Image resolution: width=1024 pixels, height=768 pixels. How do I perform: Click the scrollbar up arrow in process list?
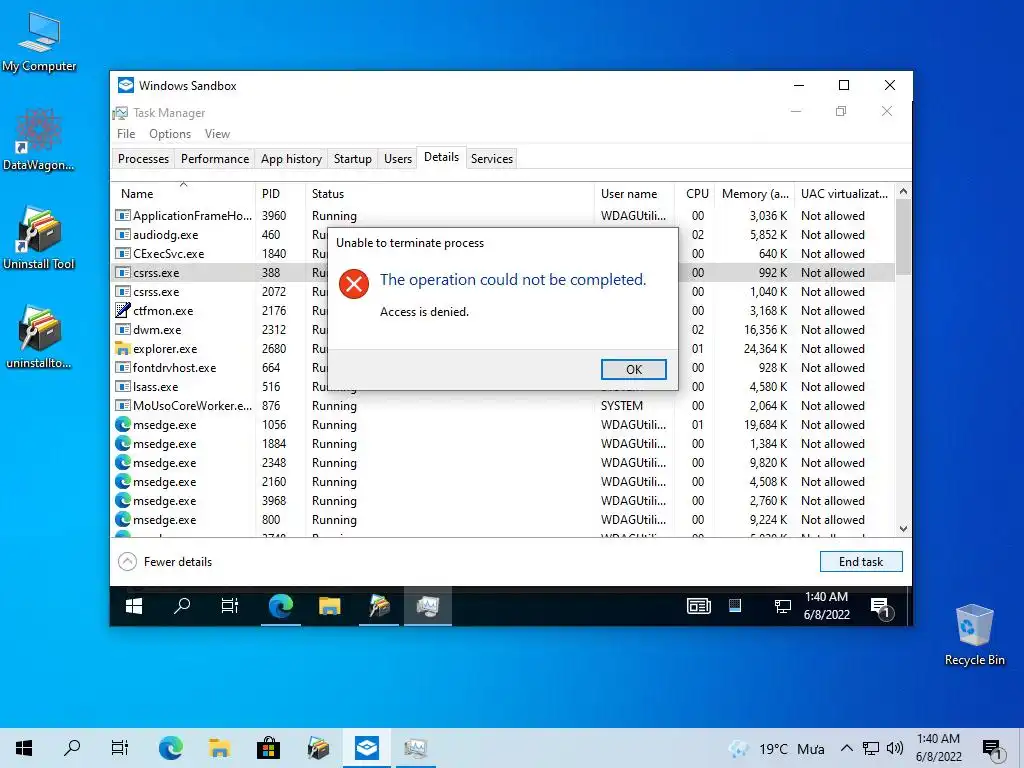click(903, 191)
